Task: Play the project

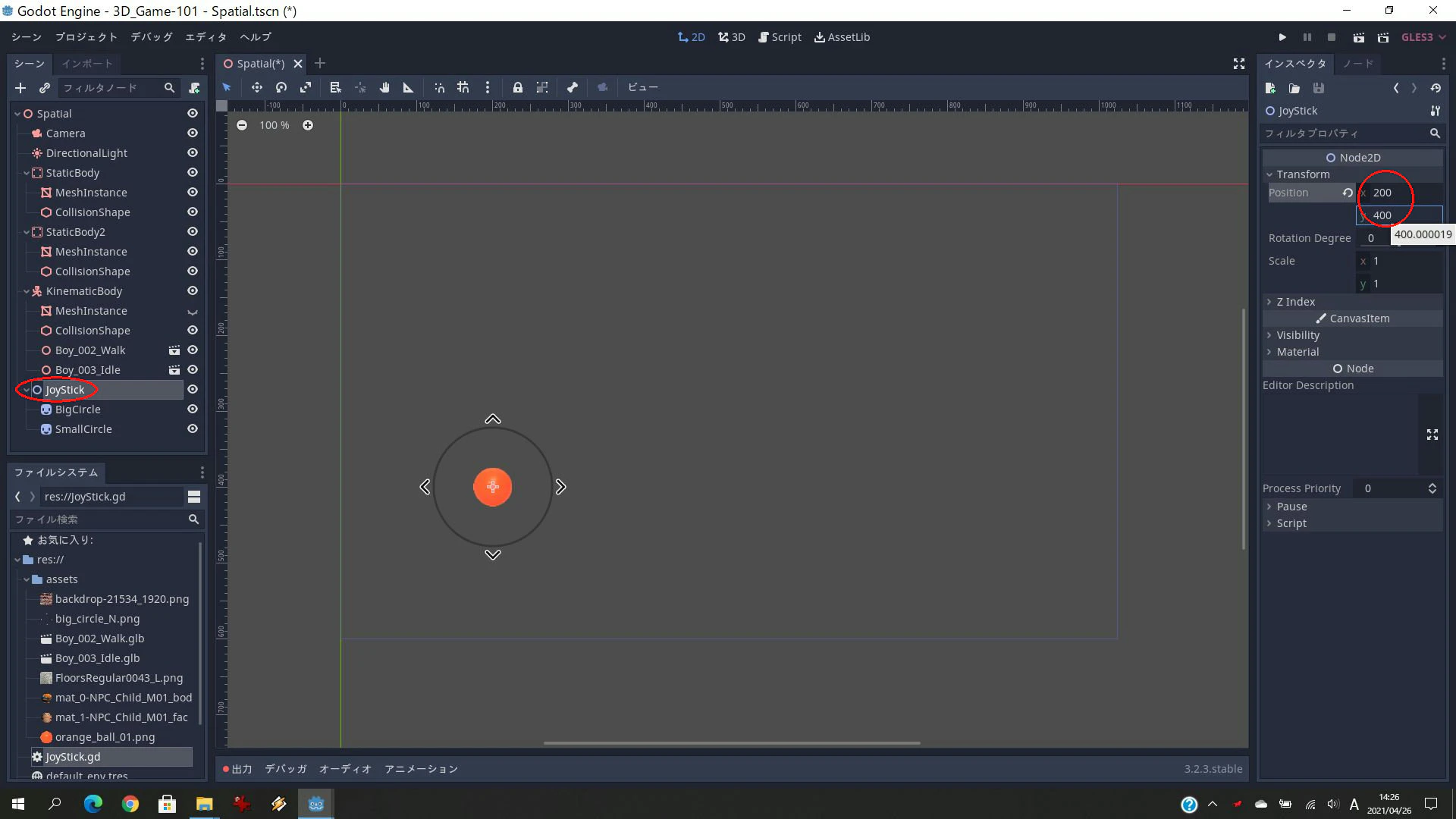Action: coord(1282,37)
